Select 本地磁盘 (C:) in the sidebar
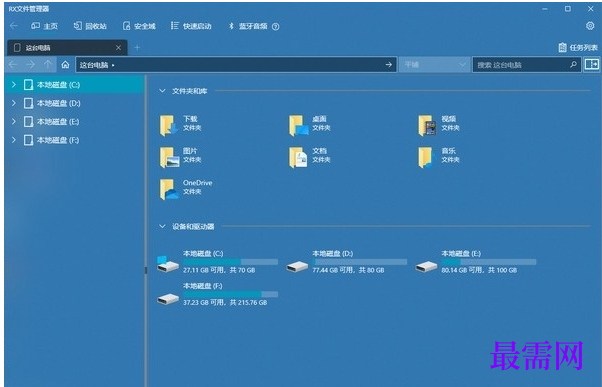The width and height of the screenshot is (602, 387). (75, 84)
